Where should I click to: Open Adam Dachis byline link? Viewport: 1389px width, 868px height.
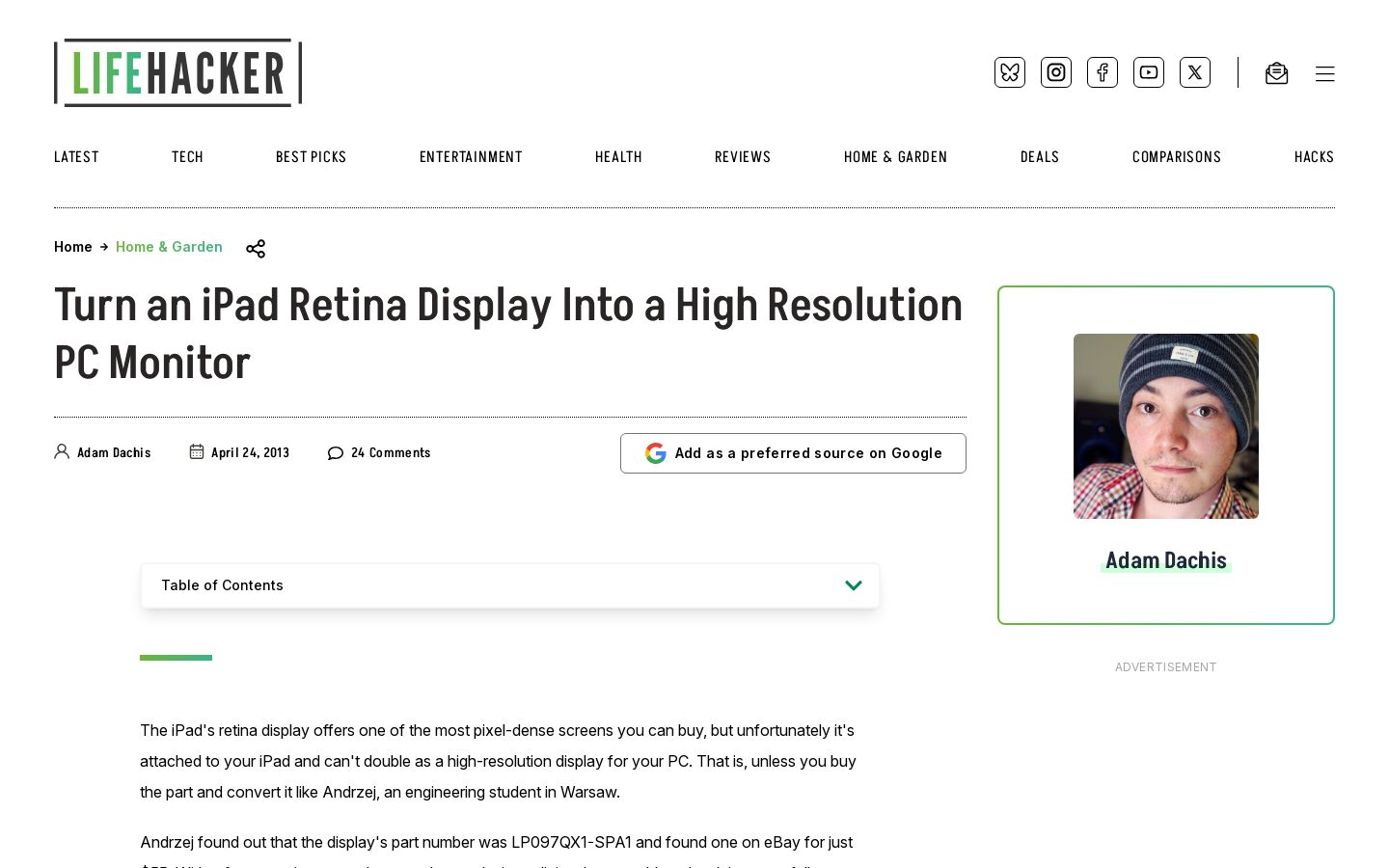(x=114, y=453)
